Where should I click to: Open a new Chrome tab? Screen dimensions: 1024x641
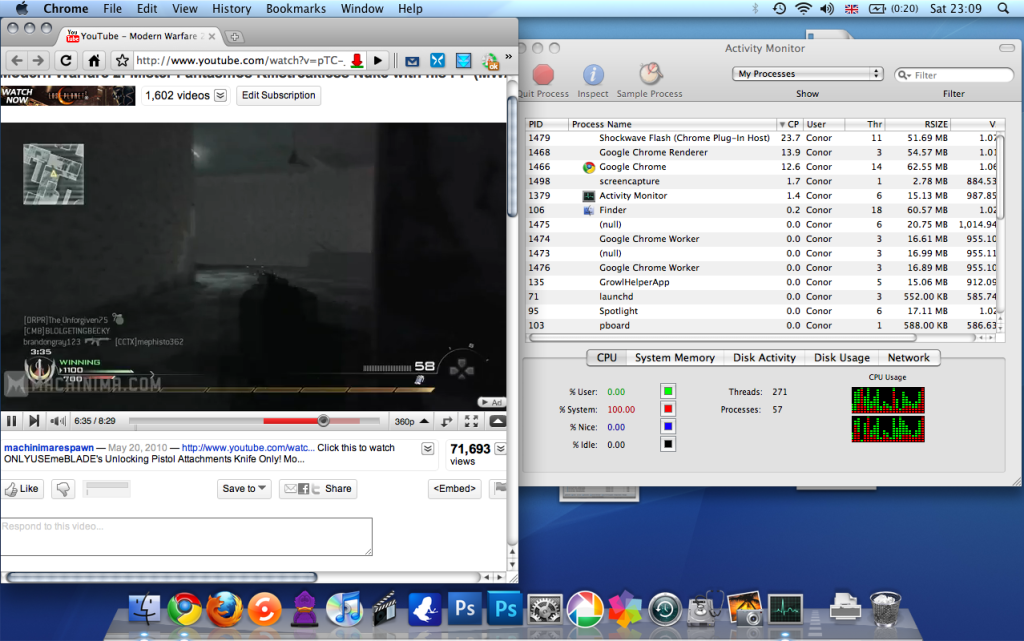(234, 37)
